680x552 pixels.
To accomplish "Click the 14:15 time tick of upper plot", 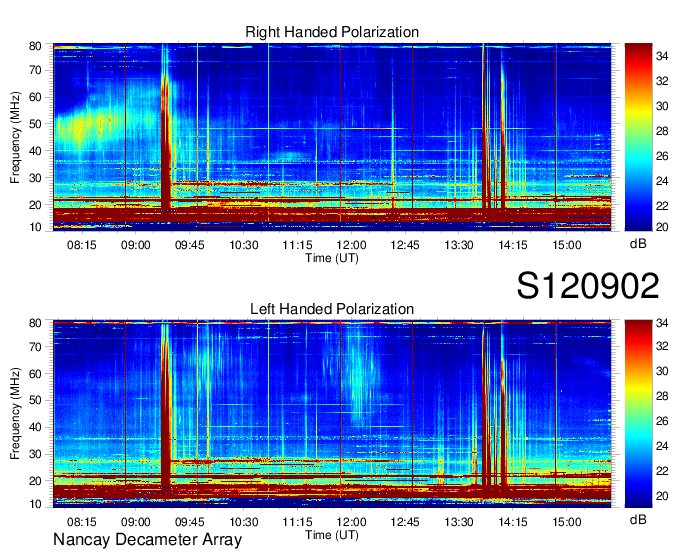I will point(513,245).
